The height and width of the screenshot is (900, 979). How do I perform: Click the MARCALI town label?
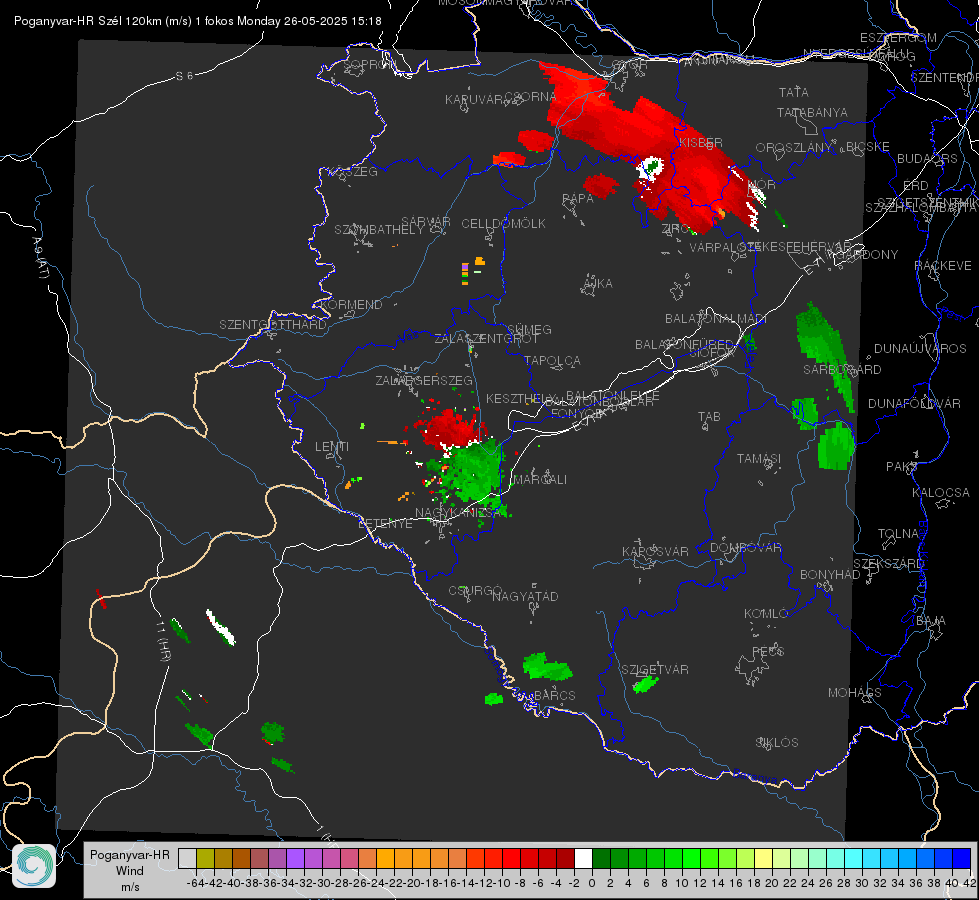point(540,480)
